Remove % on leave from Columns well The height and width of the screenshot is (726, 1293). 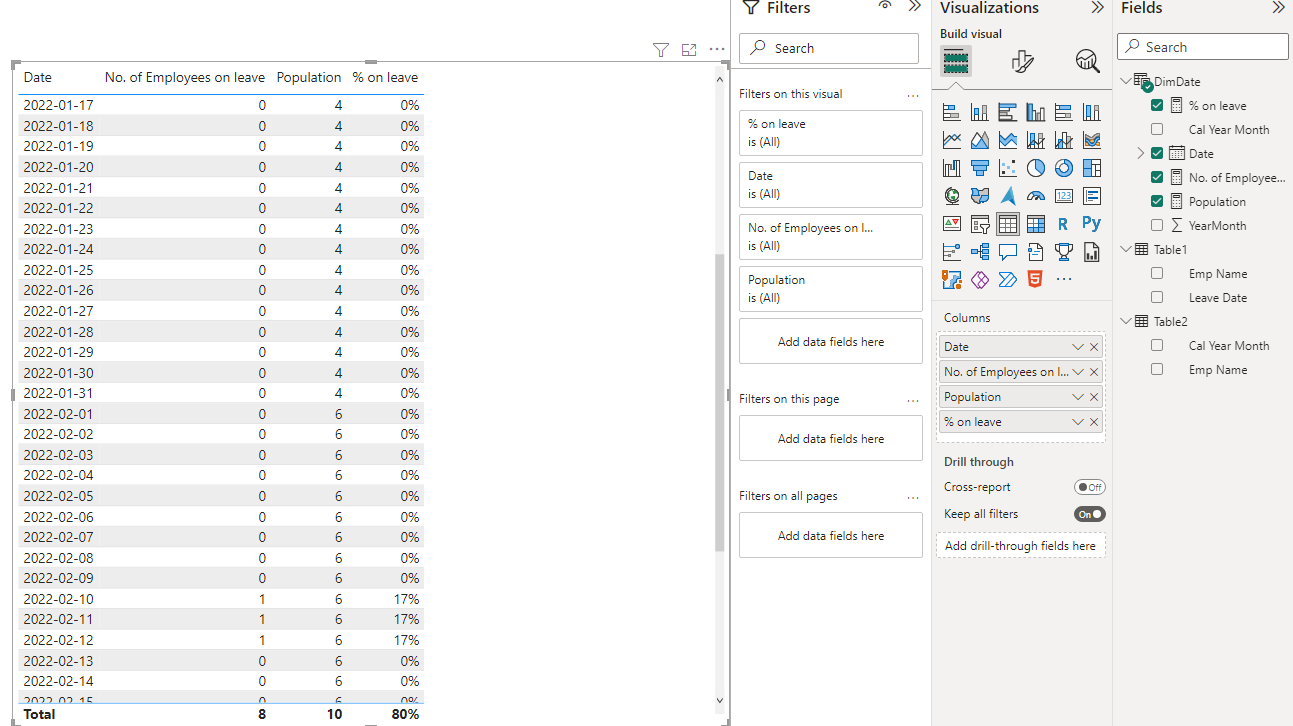(x=1094, y=422)
